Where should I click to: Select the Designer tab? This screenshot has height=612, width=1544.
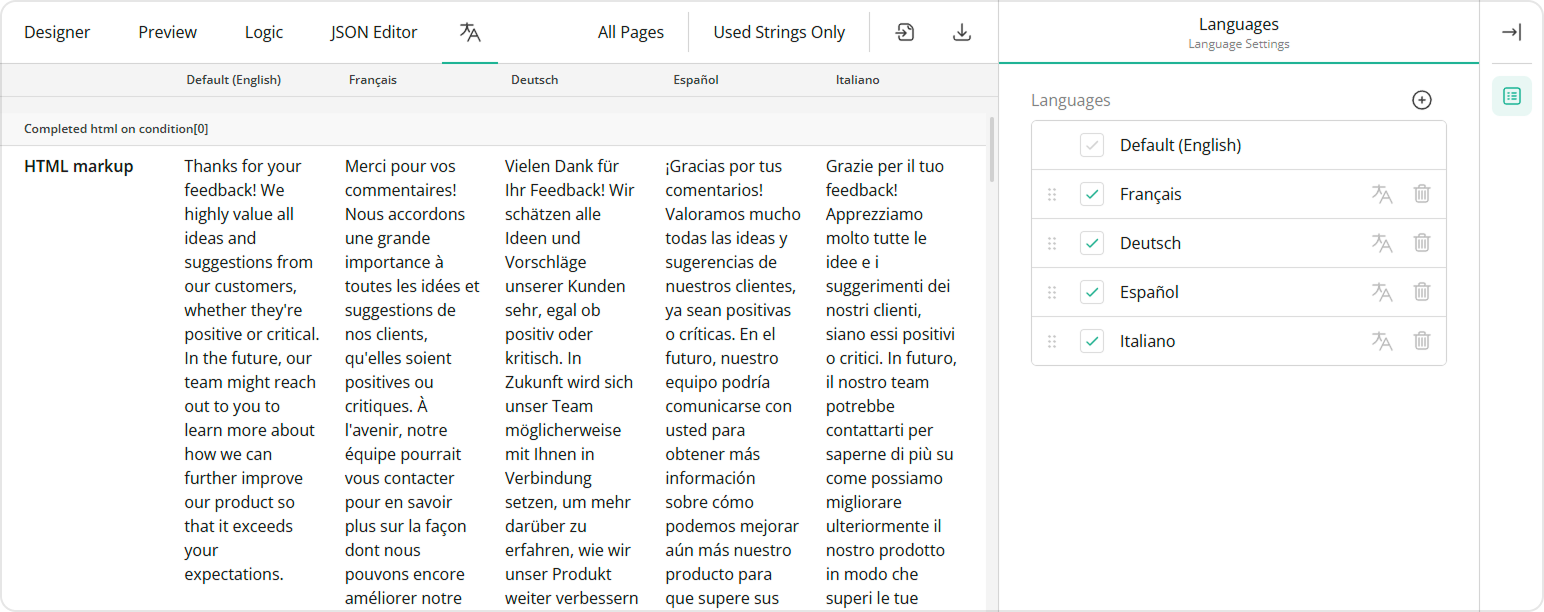57,31
